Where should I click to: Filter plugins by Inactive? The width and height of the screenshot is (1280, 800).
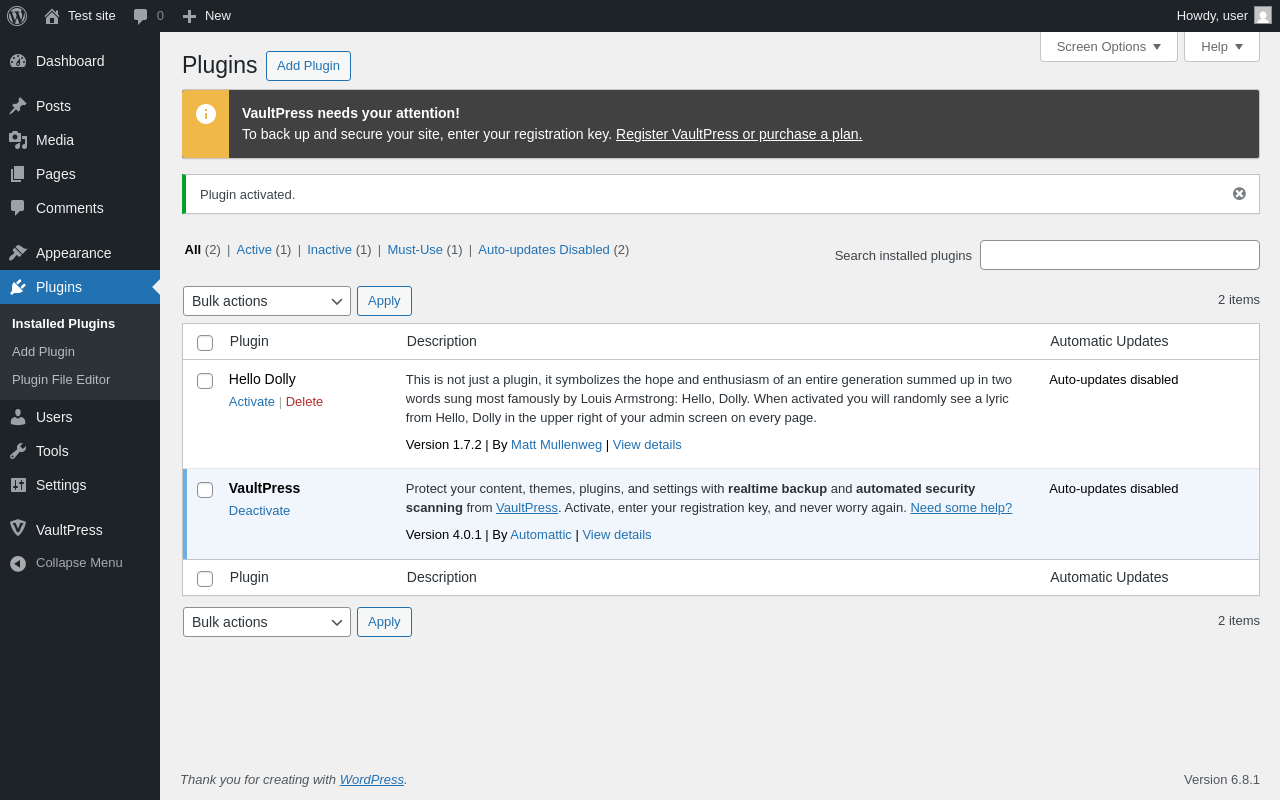[x=329, y=250]
